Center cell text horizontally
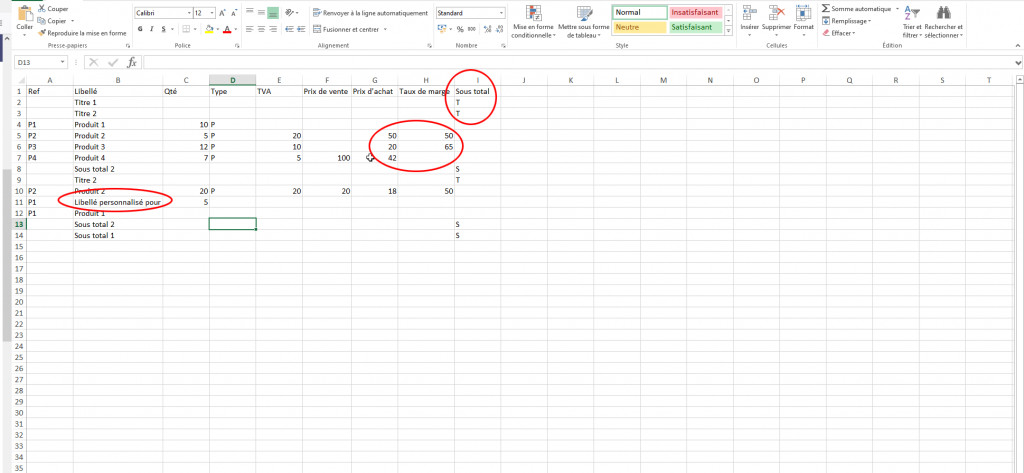Viewport: 1024px width, 473px height. 261,29
